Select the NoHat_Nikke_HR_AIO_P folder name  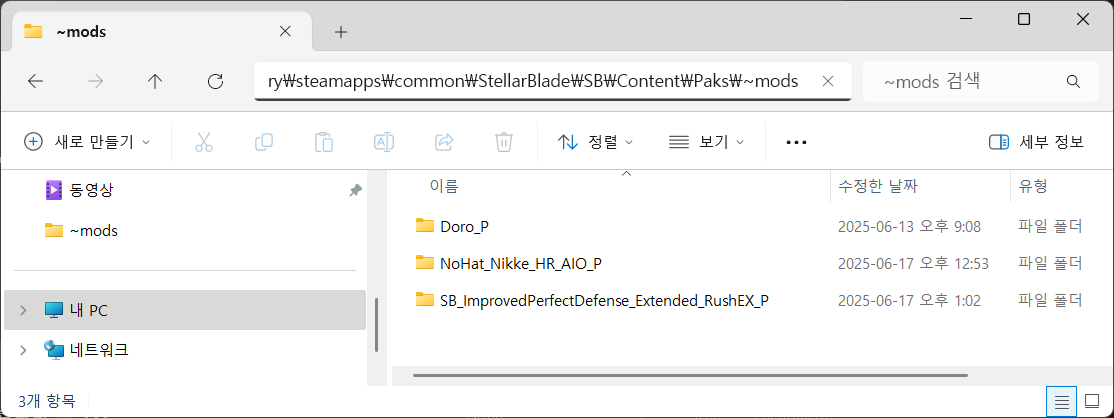[x=521, y=263]
